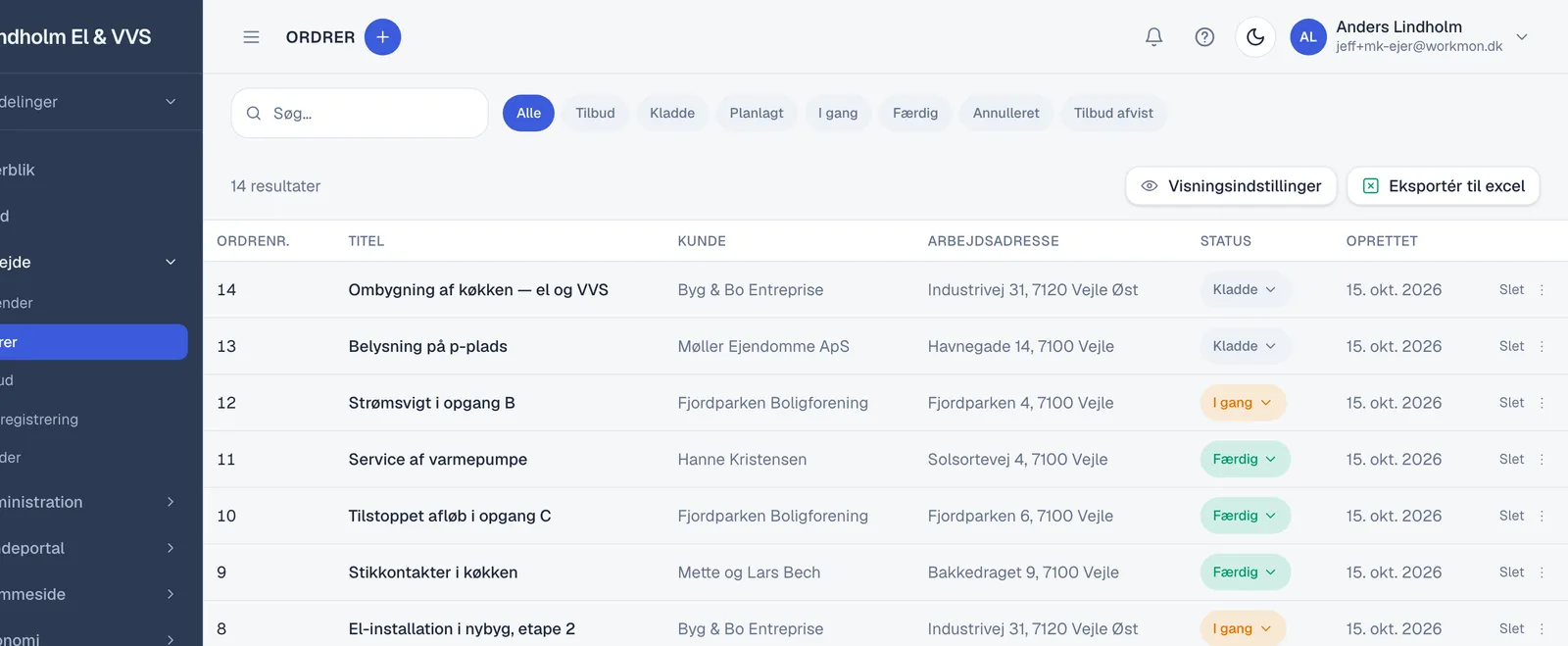The image size is (1568, 646).
Task: Open more options menu for order 11
Action: (x=1542, y=460)
